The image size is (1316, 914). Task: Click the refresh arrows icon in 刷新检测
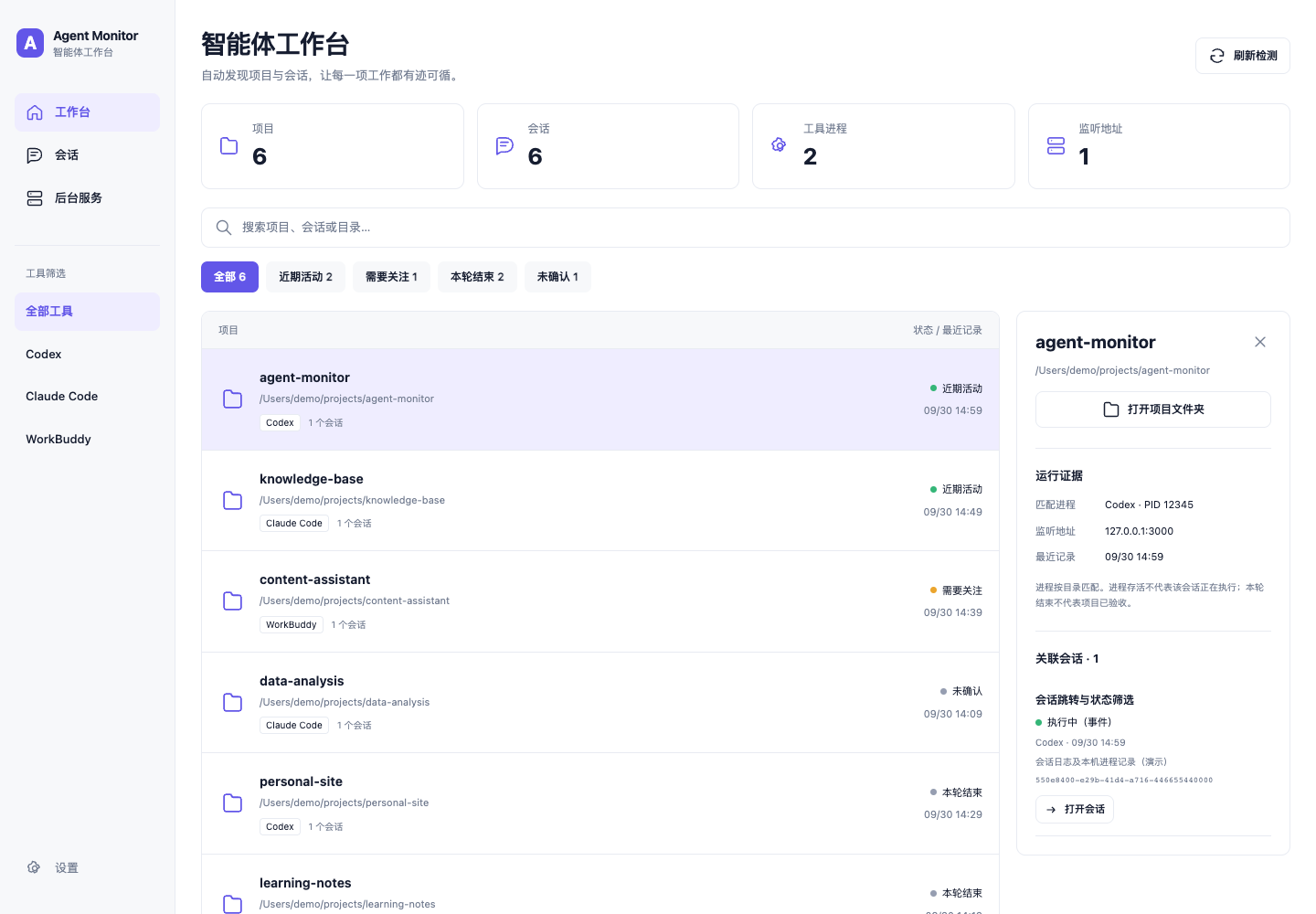pyautogui.click(x=1217, y=56)
